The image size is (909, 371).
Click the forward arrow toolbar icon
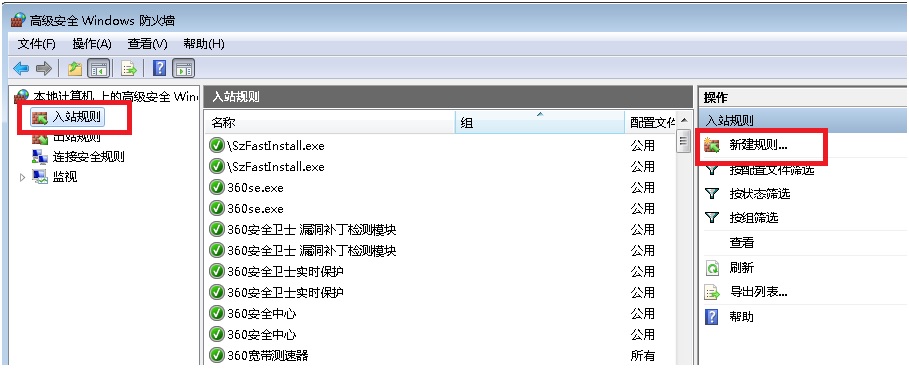click(x=44, y=69)
